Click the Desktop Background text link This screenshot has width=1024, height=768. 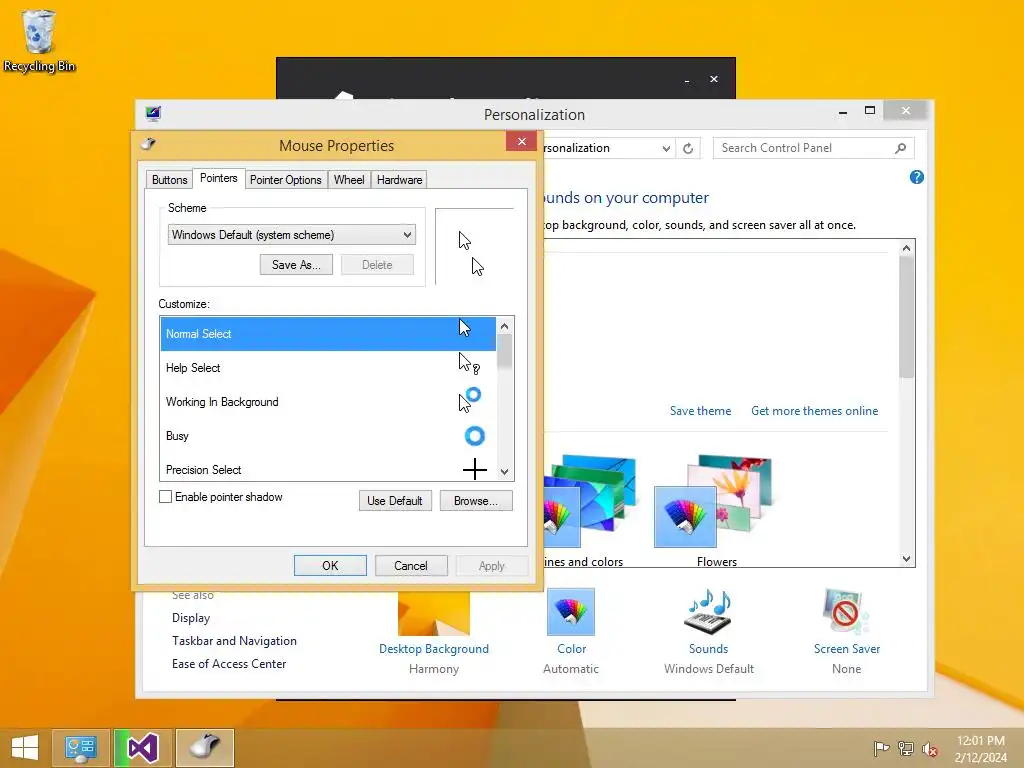[434, 648]
